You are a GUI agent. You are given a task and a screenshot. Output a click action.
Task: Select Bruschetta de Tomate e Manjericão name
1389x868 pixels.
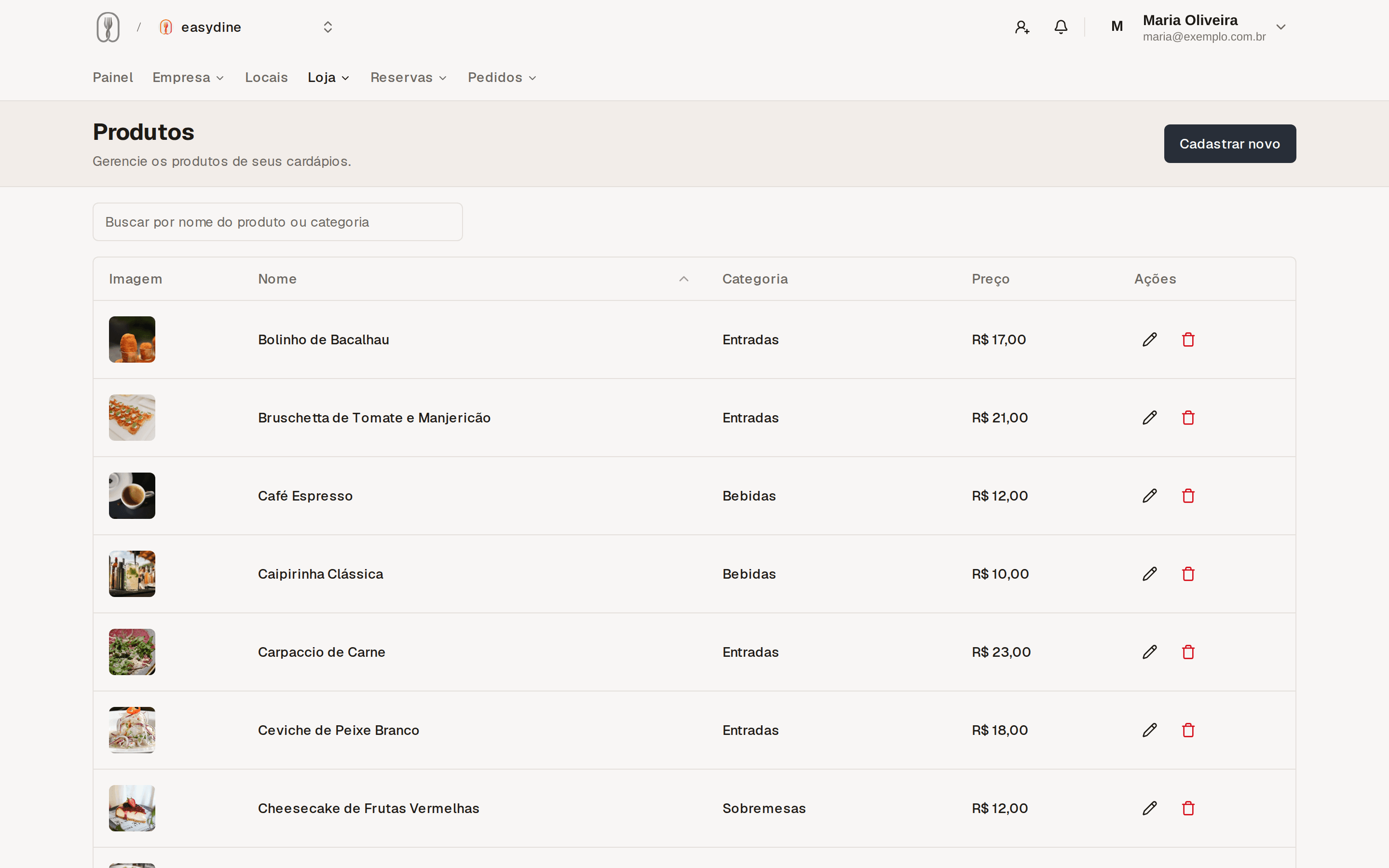point(374,417)
